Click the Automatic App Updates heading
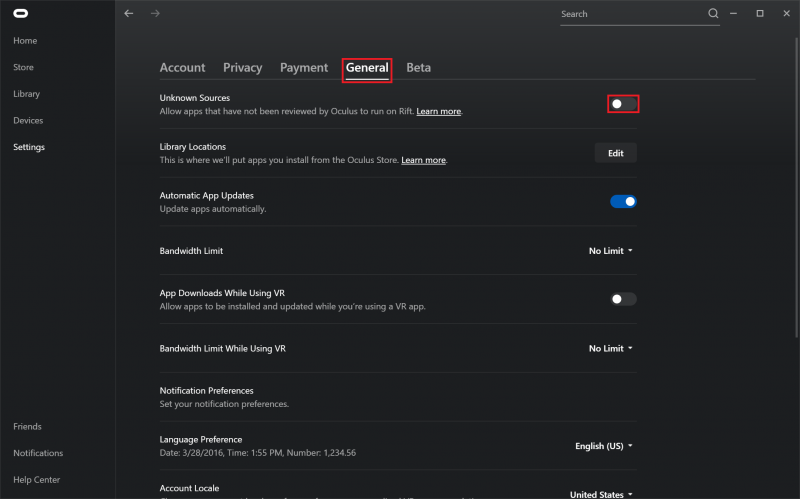The image size is (800, 499). [x=206, y=195]
